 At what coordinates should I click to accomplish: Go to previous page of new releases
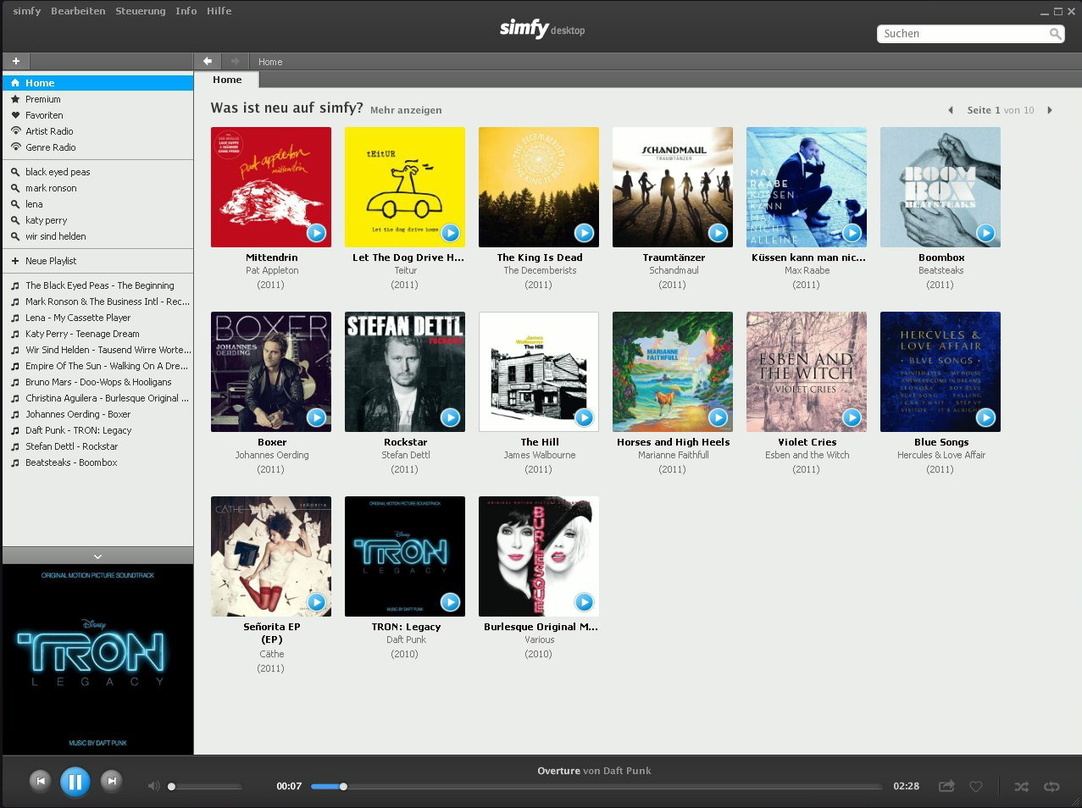click(951, 110)
